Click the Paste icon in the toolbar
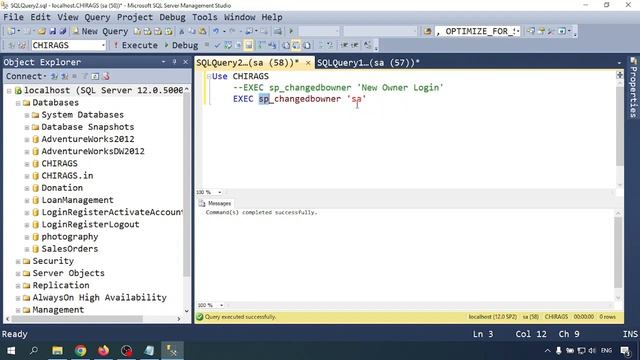This screenshot has height=360, width=640. 202,31
